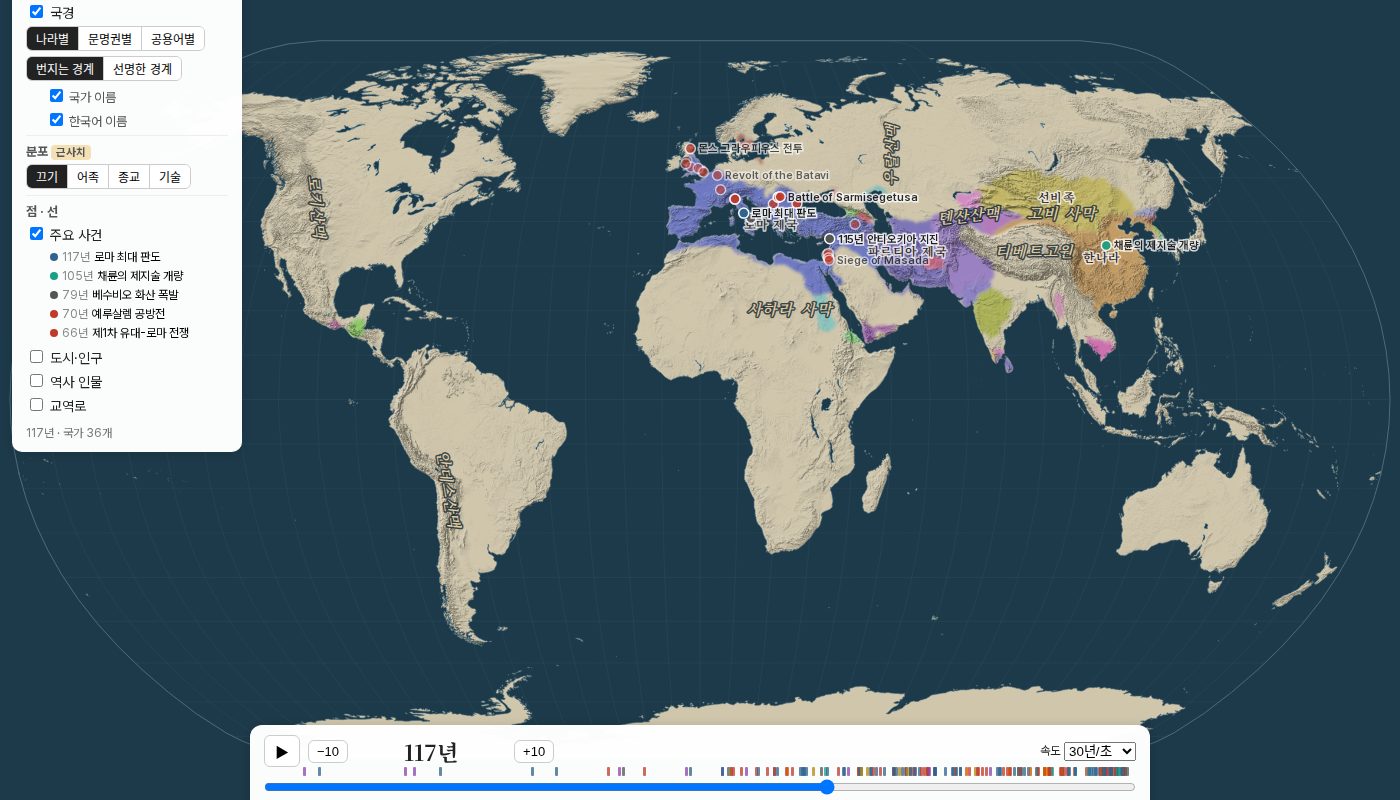The image size is (1400, 800).
Task: Click the 몬스 그라우피우스 전투 map marker
Action: [690, 148]
